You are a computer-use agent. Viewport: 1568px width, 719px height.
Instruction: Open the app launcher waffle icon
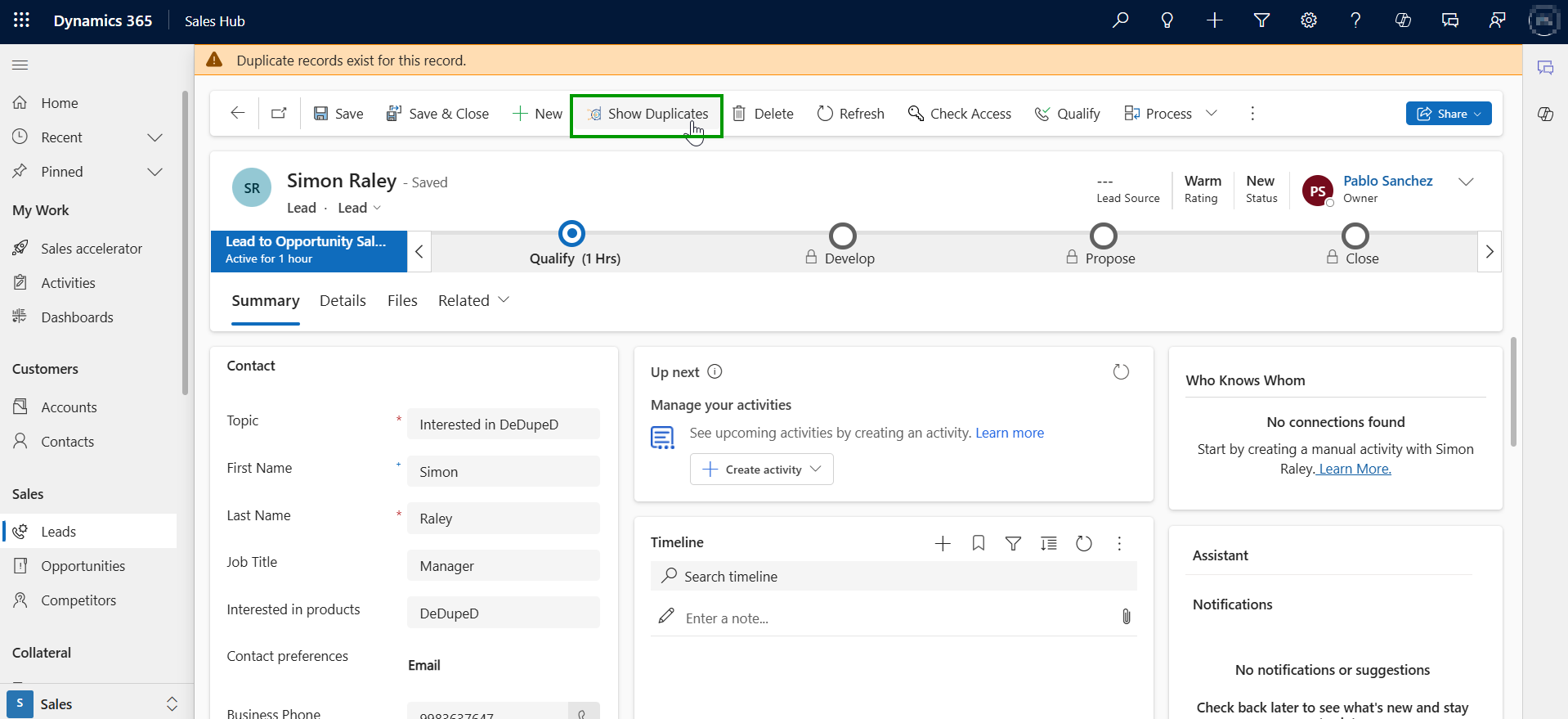22,20
